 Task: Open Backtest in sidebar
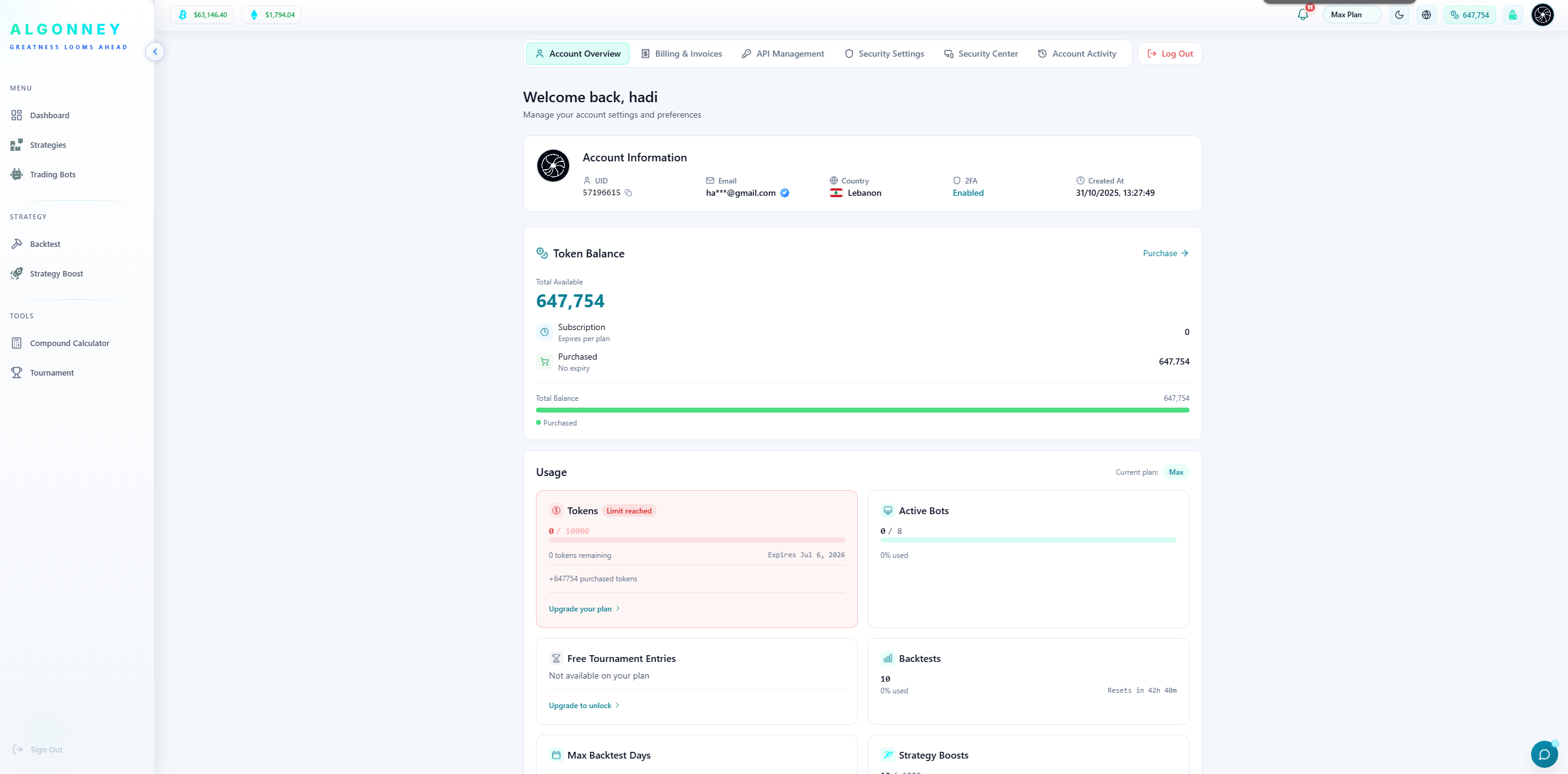point(45,244)
